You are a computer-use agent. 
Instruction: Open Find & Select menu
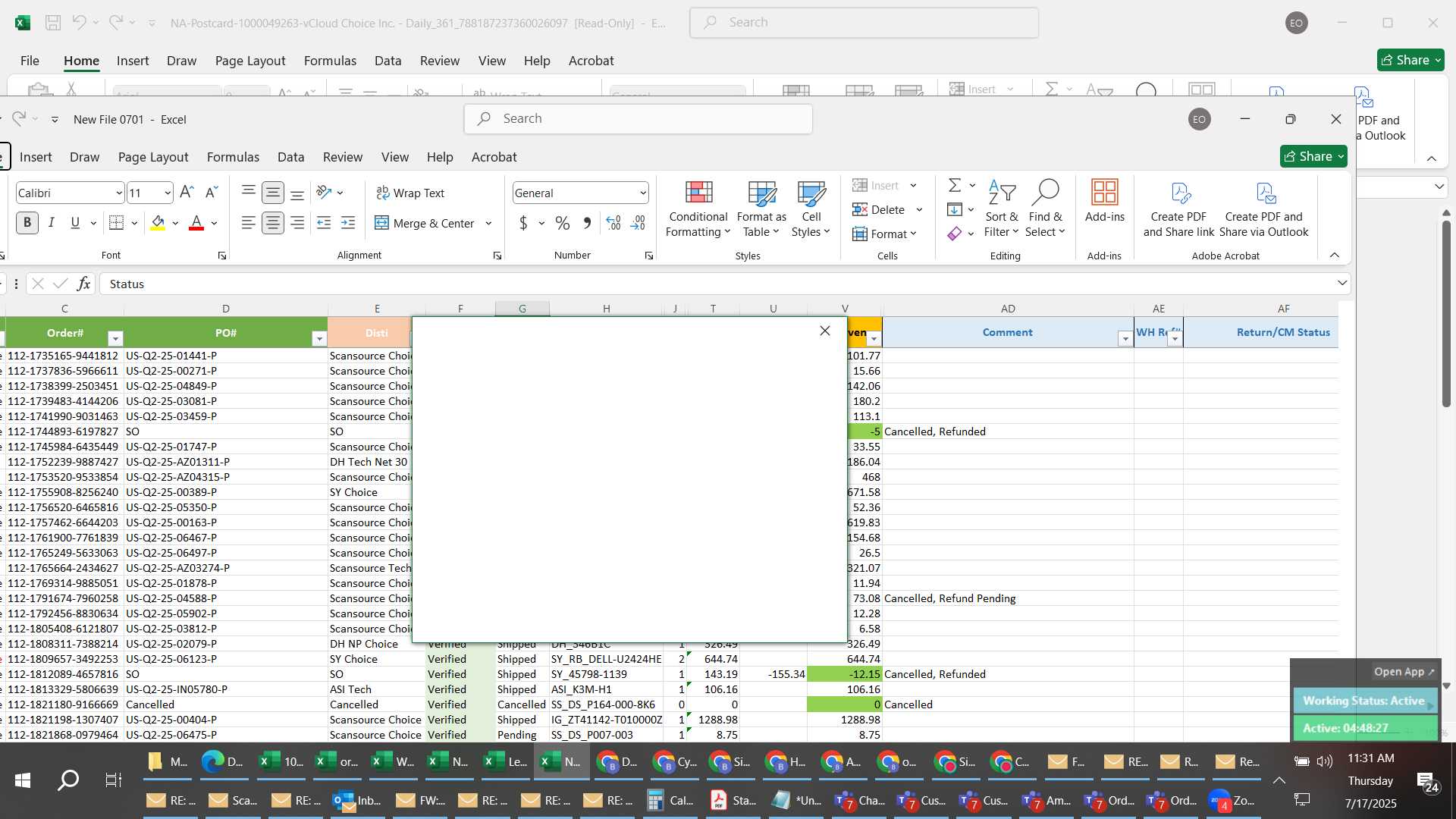(x=1046, y=209)
